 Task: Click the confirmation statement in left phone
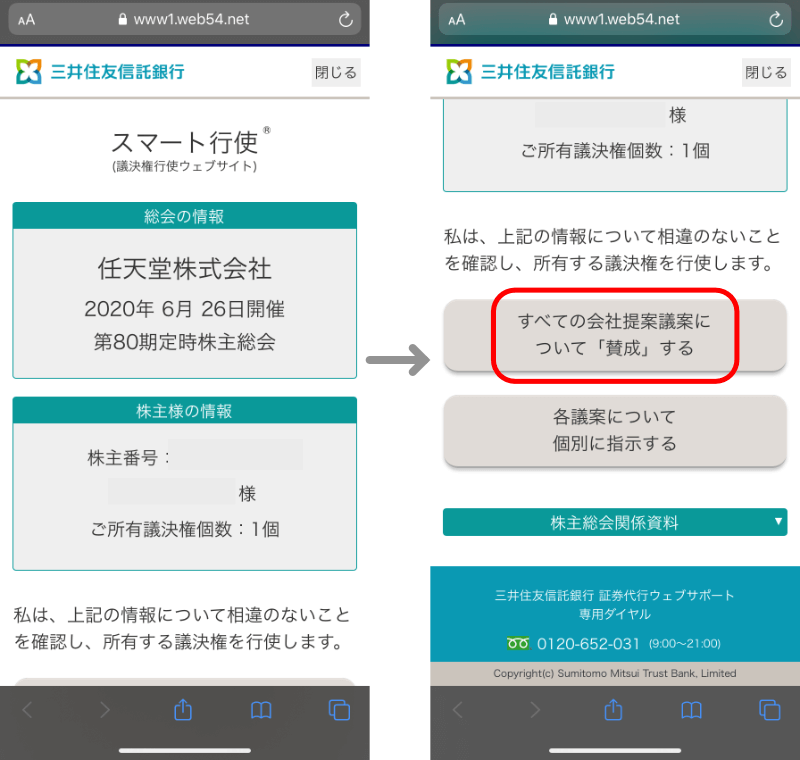tap(183, 628)
